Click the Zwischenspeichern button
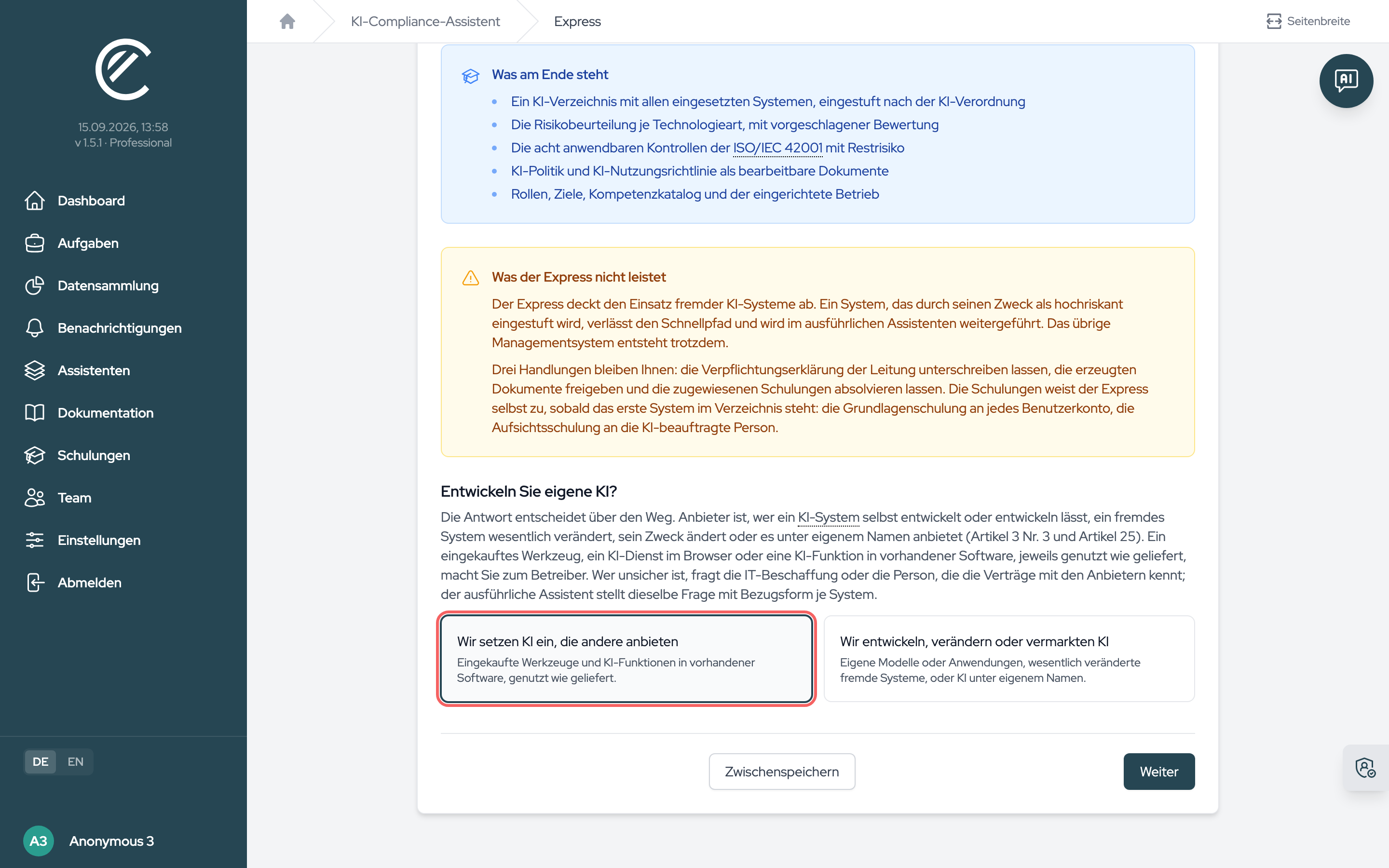Screen dimensions: 1389x868 (782, 772)
